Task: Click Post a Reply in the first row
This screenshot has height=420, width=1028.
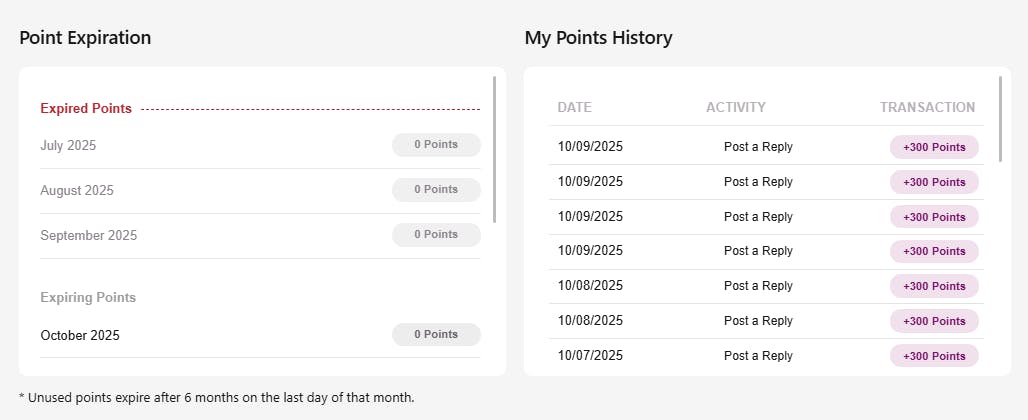Action: point(758,147)
